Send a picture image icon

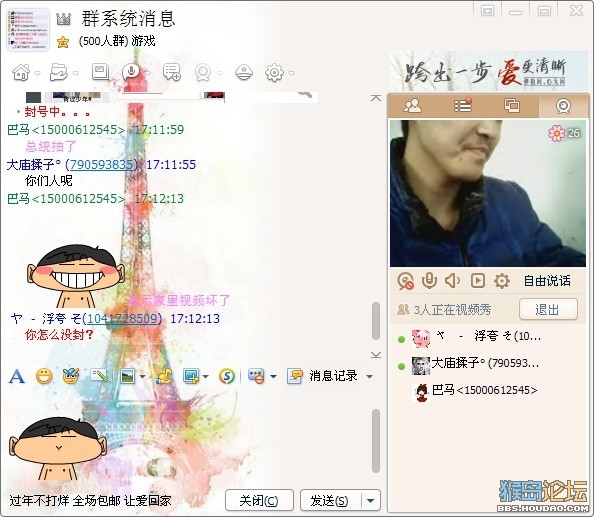click(128, 376)
